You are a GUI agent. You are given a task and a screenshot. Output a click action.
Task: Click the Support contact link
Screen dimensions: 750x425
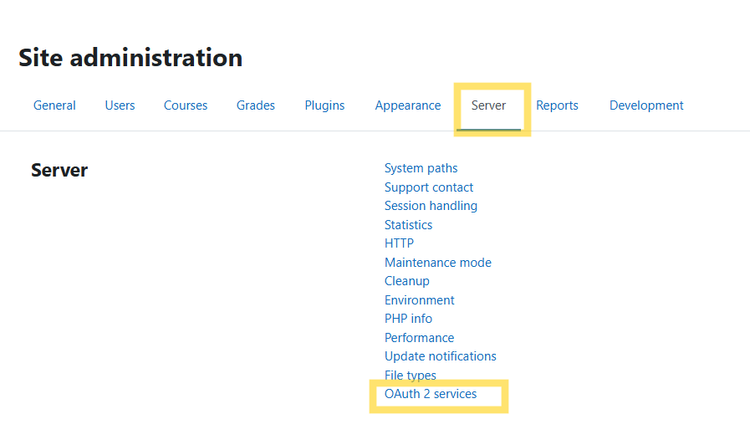pos(429,187)
